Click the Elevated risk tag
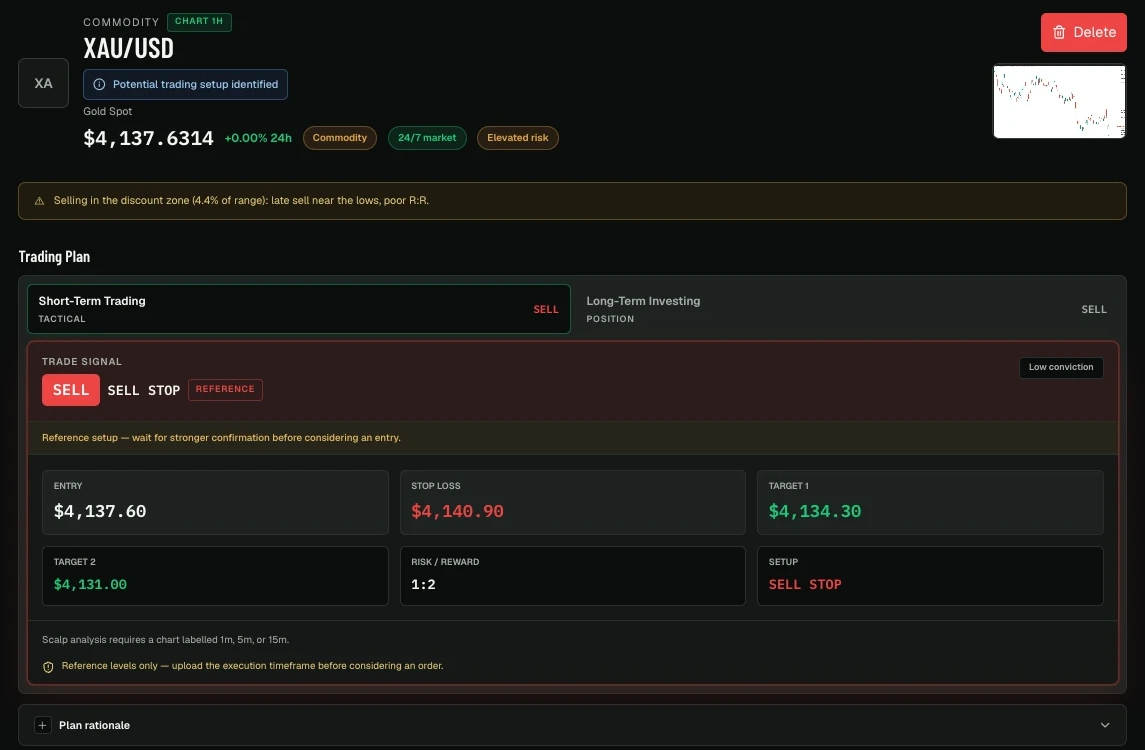Viewport: 1145px width, 750px height. (518, 138)
